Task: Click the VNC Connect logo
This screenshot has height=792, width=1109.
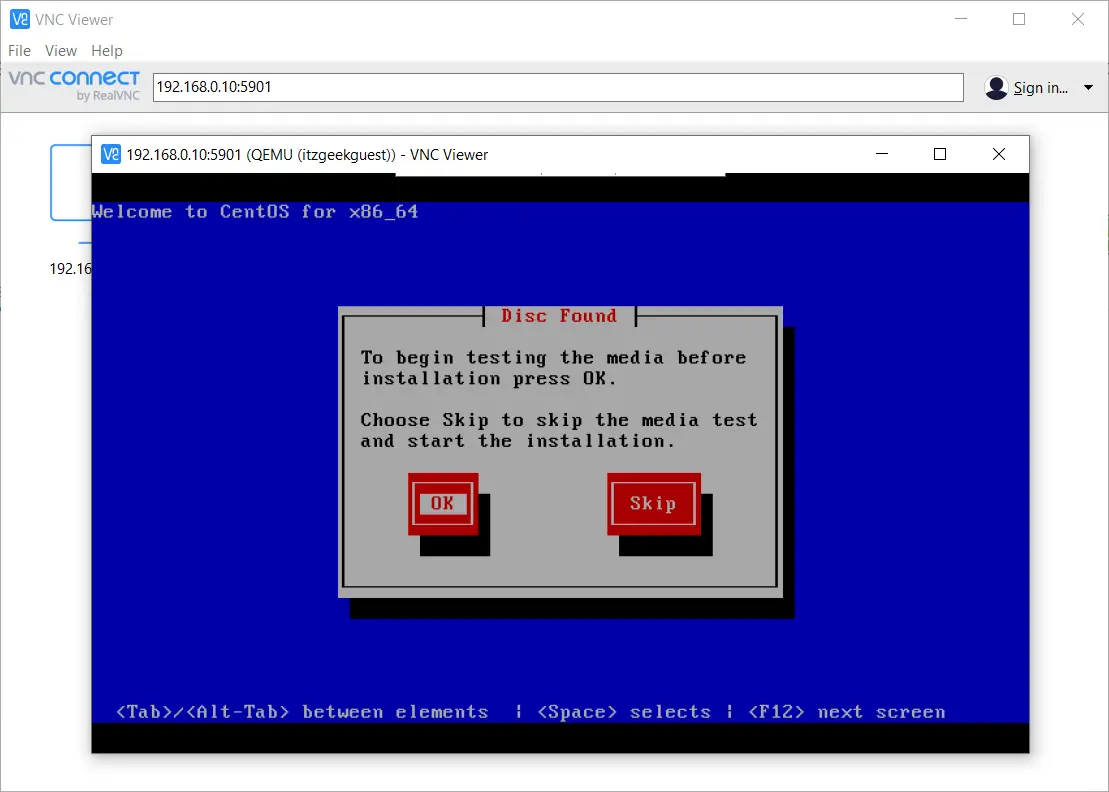Action: click(74, 85)
